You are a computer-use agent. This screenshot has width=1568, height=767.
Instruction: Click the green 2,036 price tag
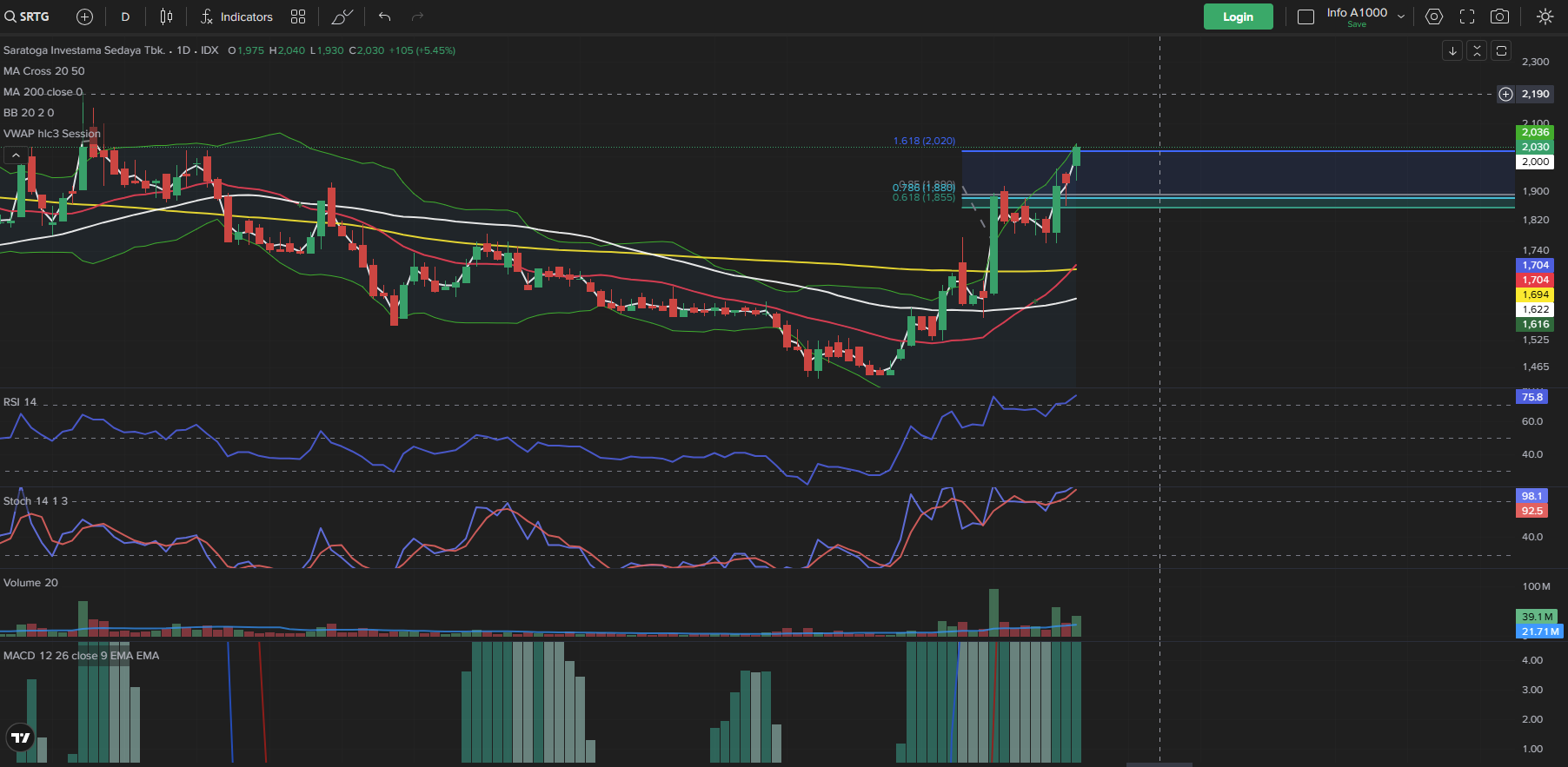(x=1535, y=132)
